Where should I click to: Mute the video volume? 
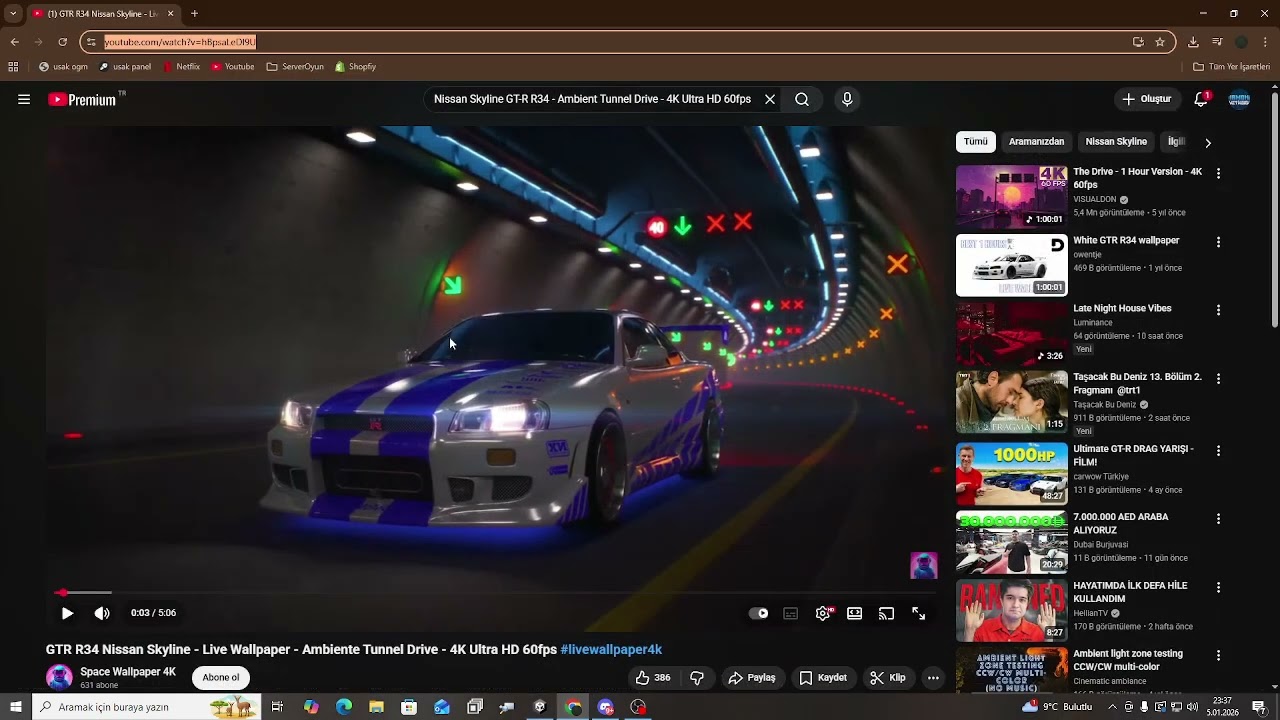pos(102,613)
